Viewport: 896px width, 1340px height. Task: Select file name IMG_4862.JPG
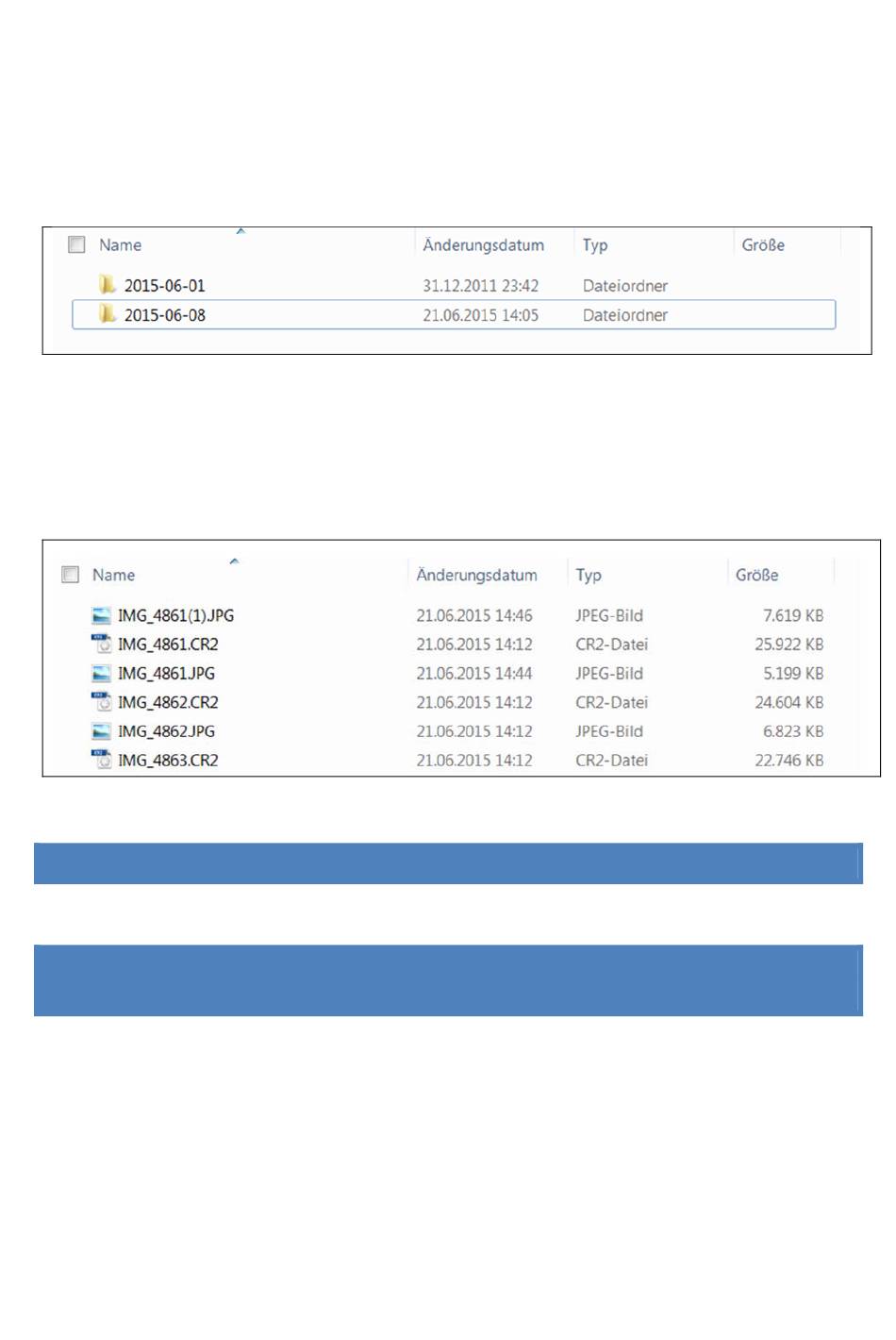coord(166,731)
